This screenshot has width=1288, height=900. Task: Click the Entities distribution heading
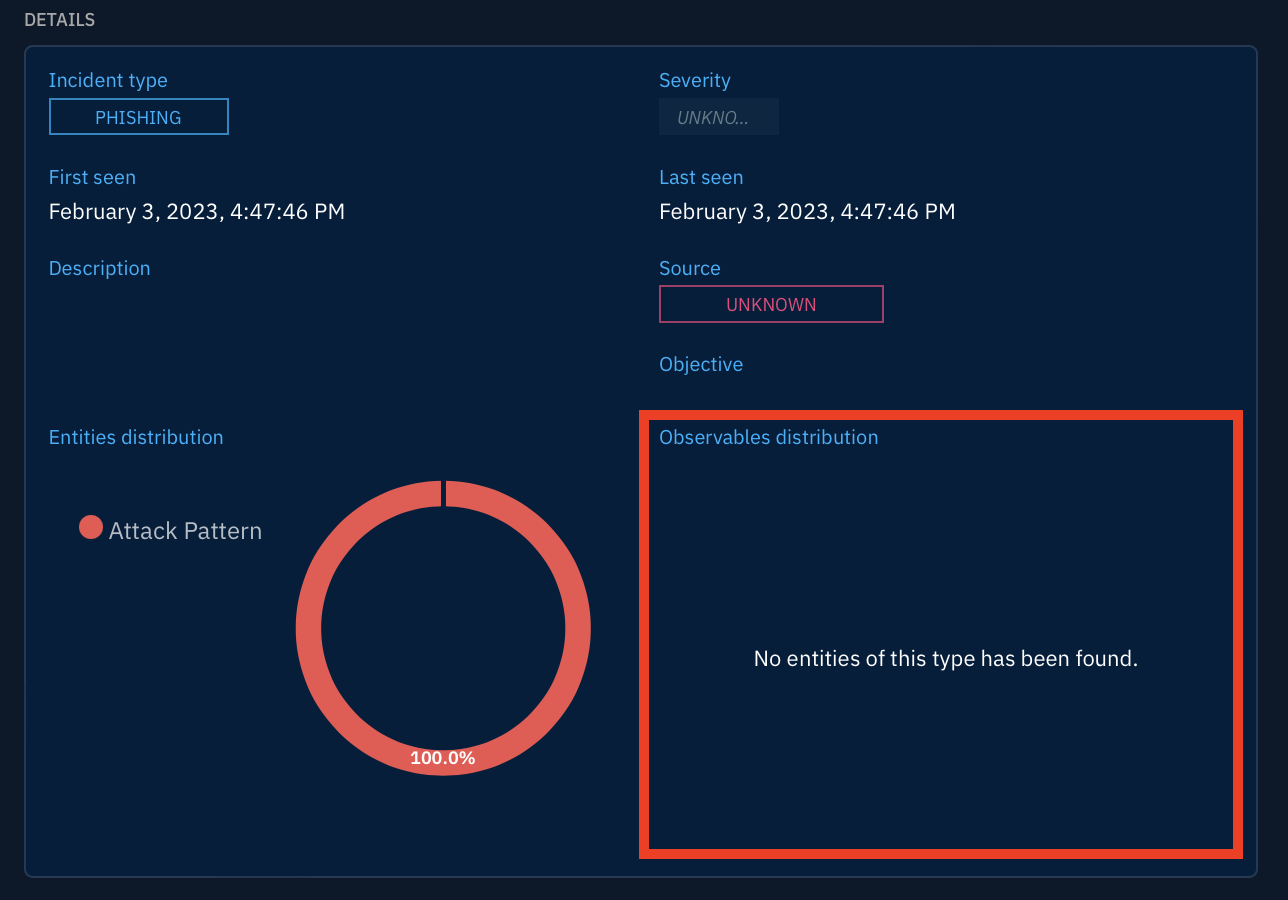click(135, 437)
